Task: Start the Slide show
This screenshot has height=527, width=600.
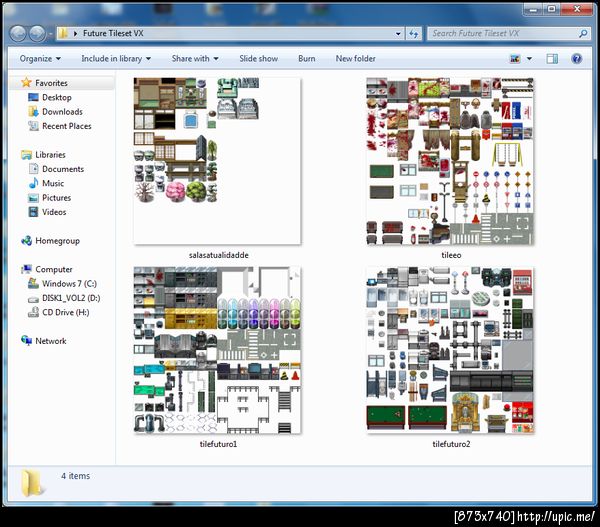Action: pyautogui.click(x=259, y=59)
